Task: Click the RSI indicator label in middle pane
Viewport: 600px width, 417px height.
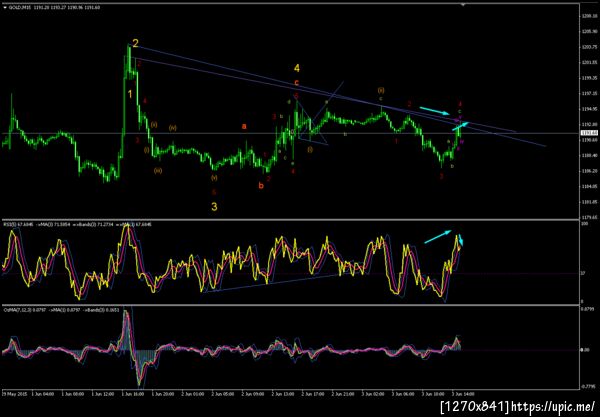Action: click(x=77, y=225)
